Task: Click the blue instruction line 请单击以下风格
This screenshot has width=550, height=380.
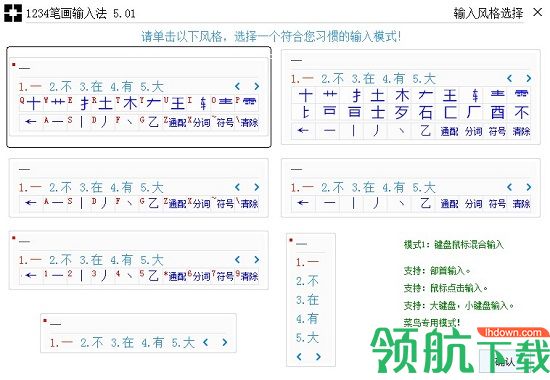Action: 271,36
